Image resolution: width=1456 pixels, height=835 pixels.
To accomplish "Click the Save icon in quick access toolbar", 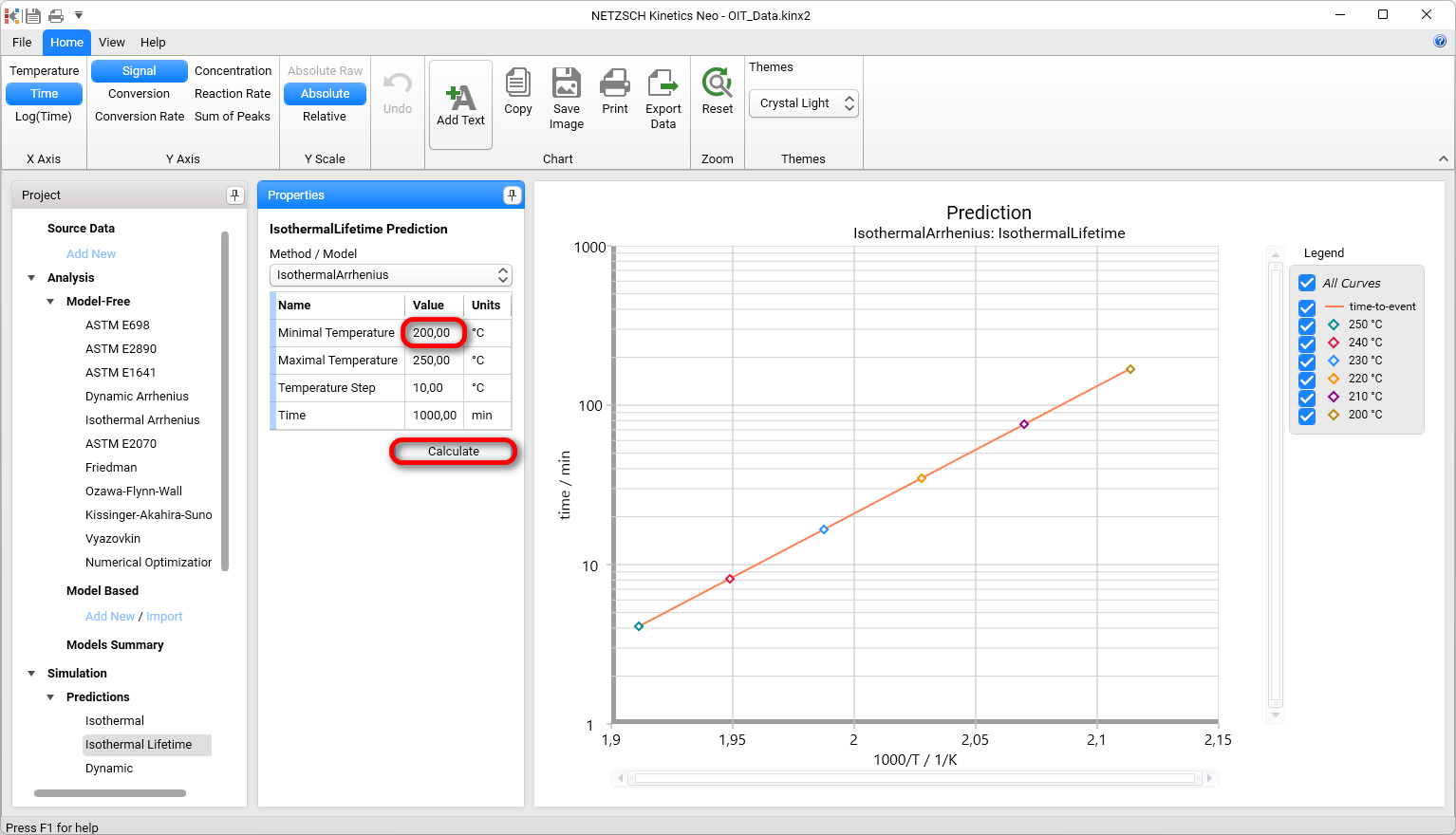I will pos(33,14).
